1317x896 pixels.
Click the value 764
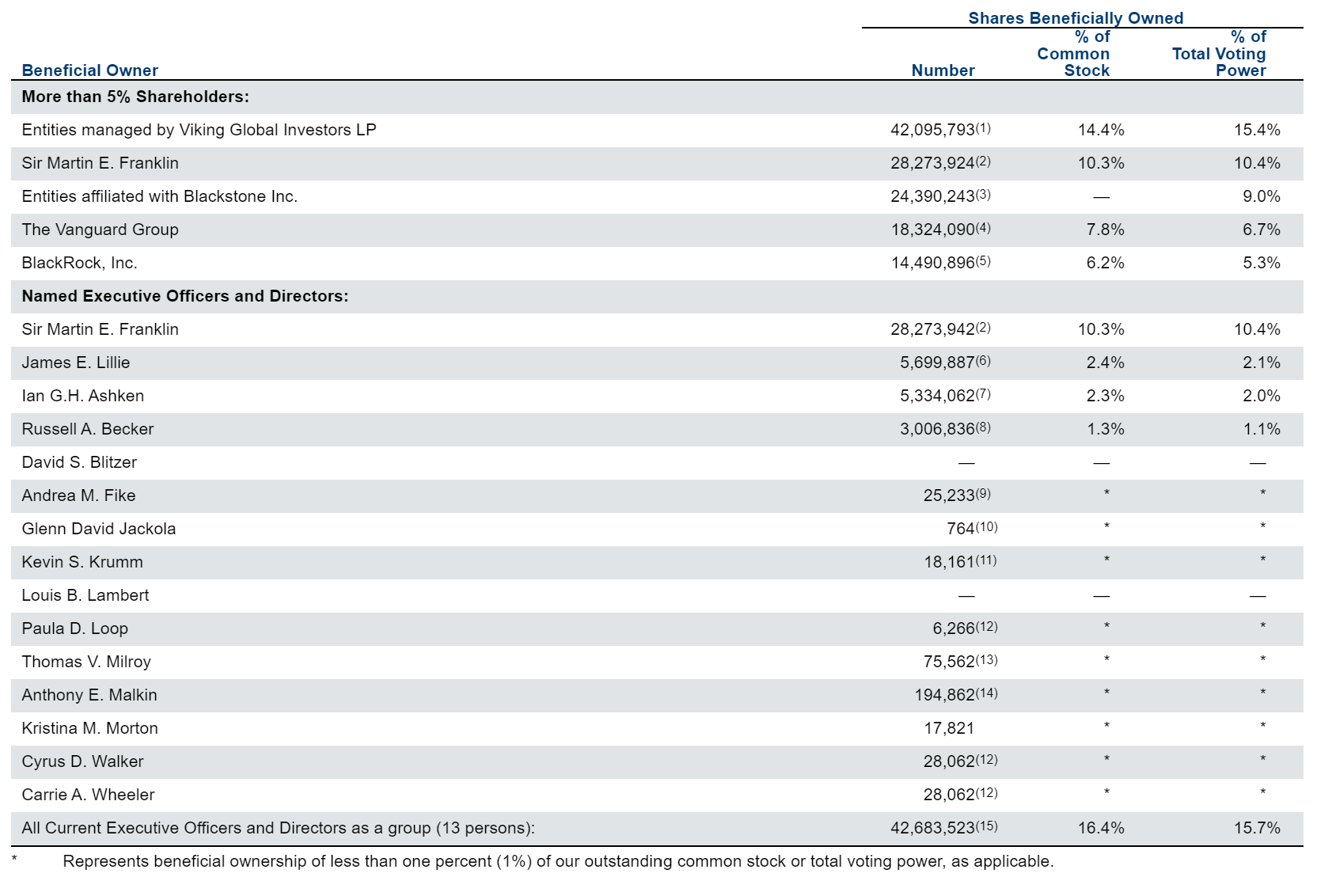click(961, 529)
